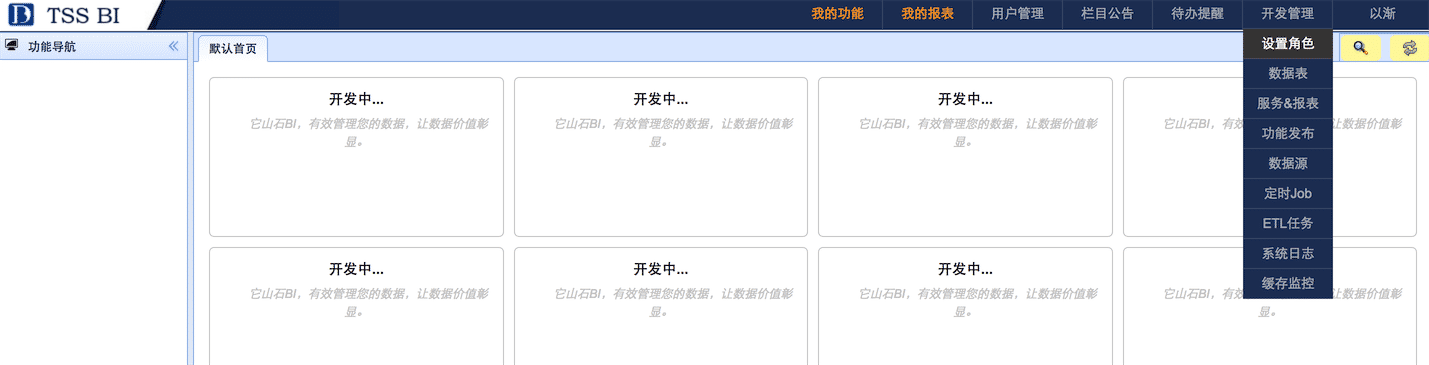Viewport: 1429px width, 365px height.
Task: Click the monitor icon beside 功能导航
Action: [12, 46]
